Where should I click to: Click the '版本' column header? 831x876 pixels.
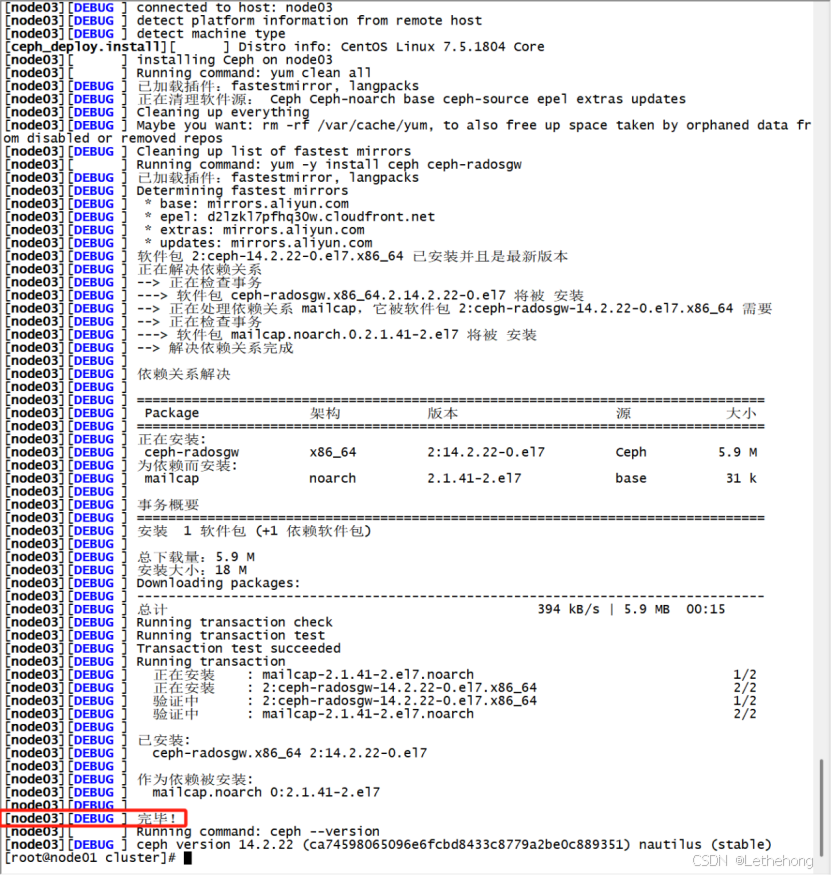[443, 413]
